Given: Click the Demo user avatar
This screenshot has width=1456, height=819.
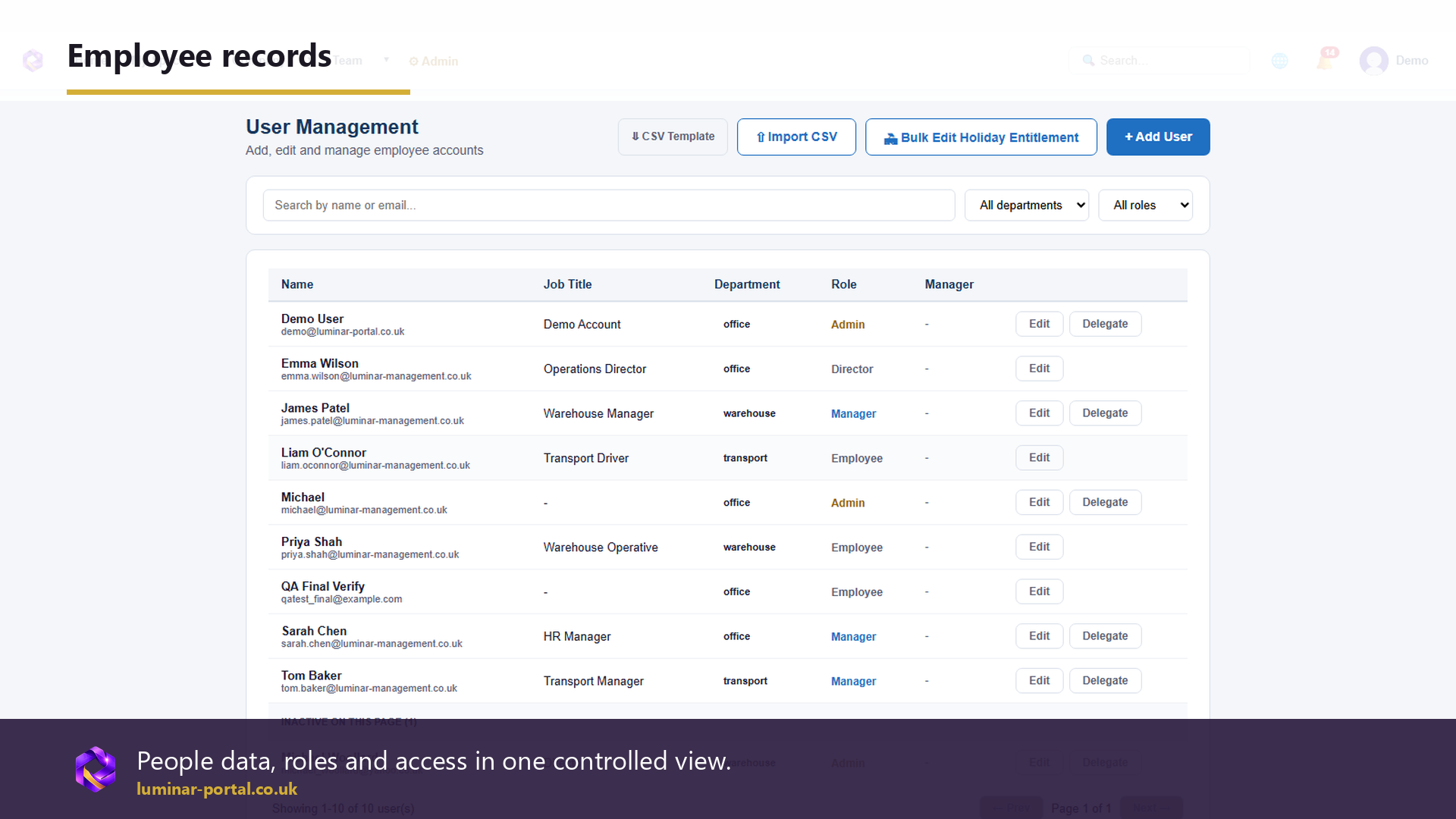Looking at the screenshot, I should 1373,61.
